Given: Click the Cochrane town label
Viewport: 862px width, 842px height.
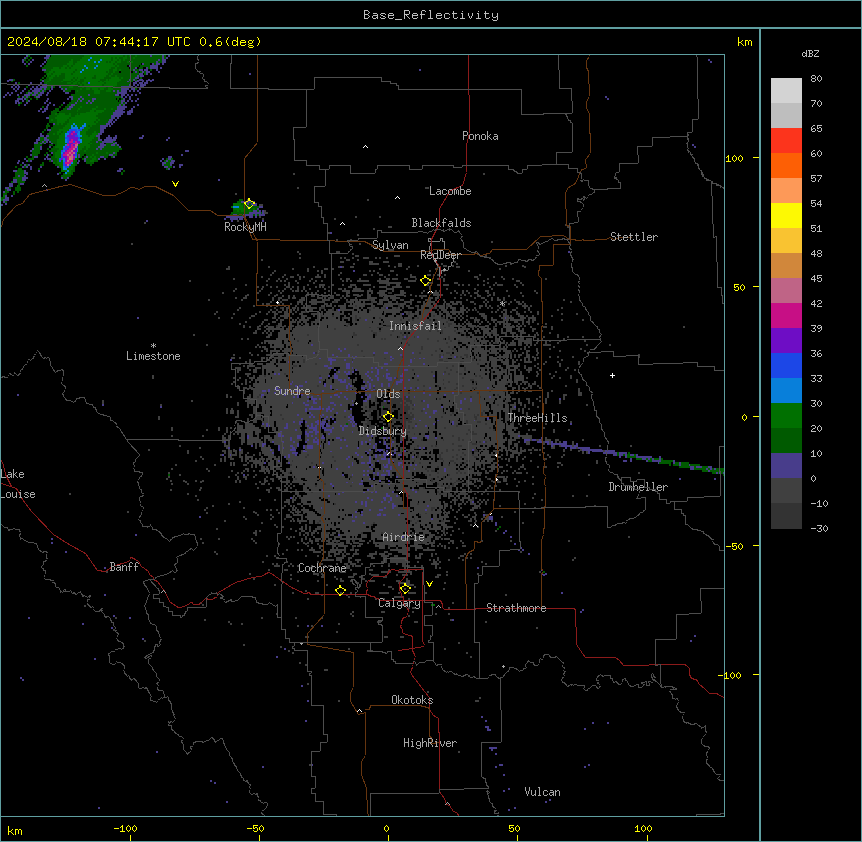Looking at the screenshot, I should pyautogui.click(x=322, y=568).
